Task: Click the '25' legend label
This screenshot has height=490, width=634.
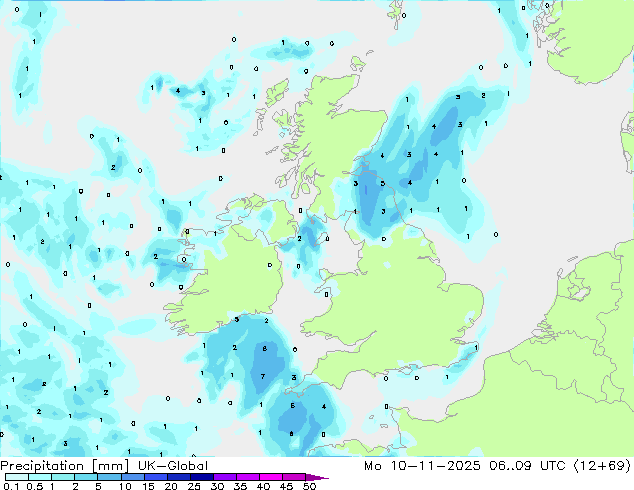Action: click(194, 486)
